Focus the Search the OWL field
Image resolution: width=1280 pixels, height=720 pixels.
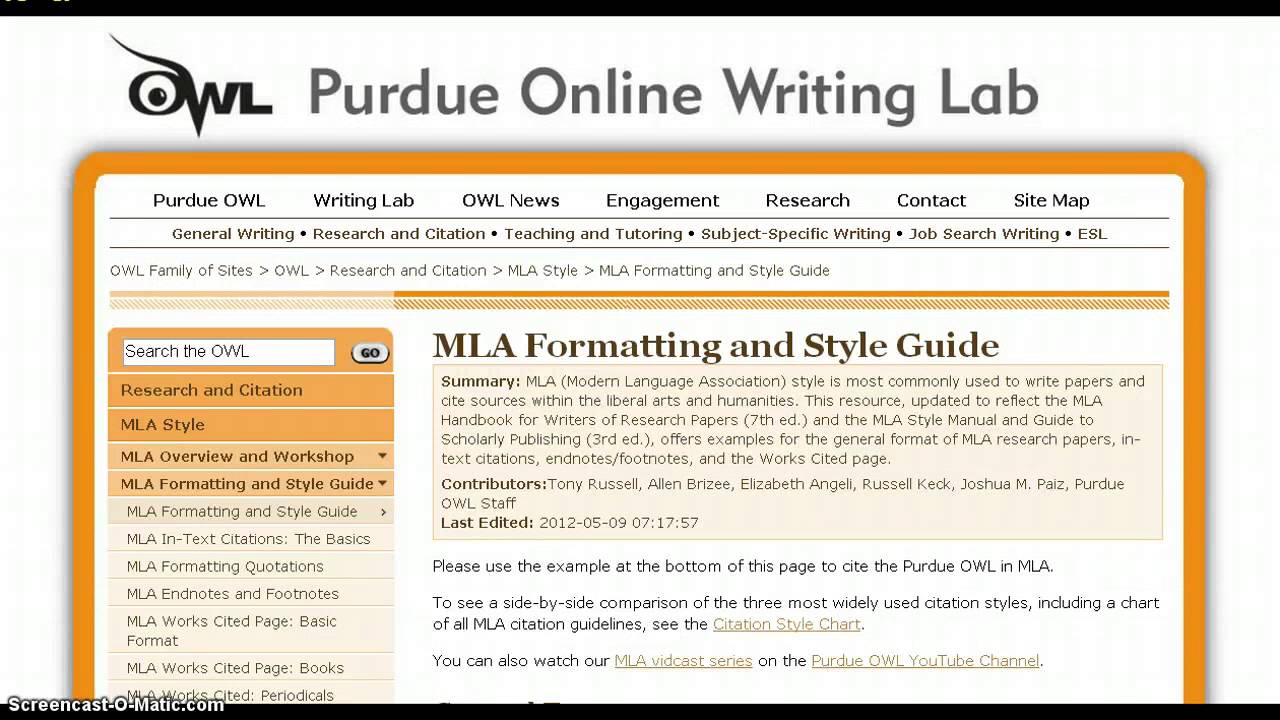pyautogui.click(x=229, y=352)
